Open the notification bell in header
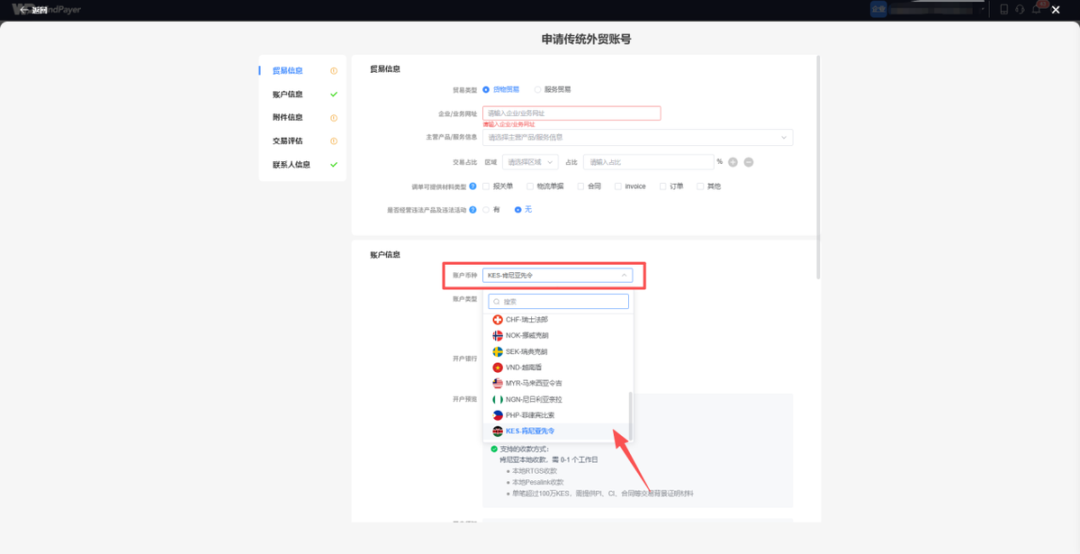This screenshot has width=1080, height=554. pyautogui.click(x=1037, y=9)
